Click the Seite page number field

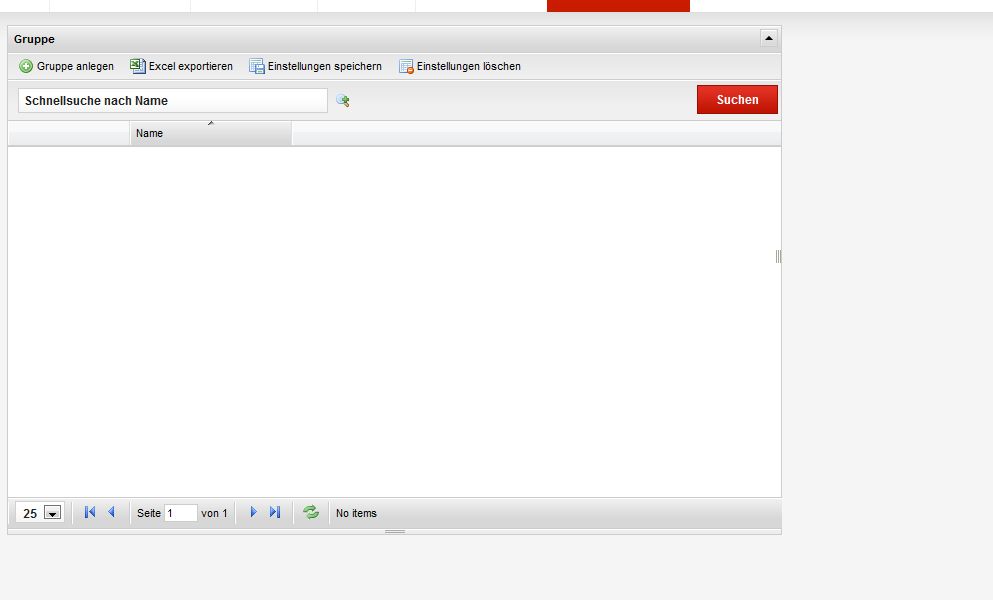pyautogui.click(x=180, y=513)
